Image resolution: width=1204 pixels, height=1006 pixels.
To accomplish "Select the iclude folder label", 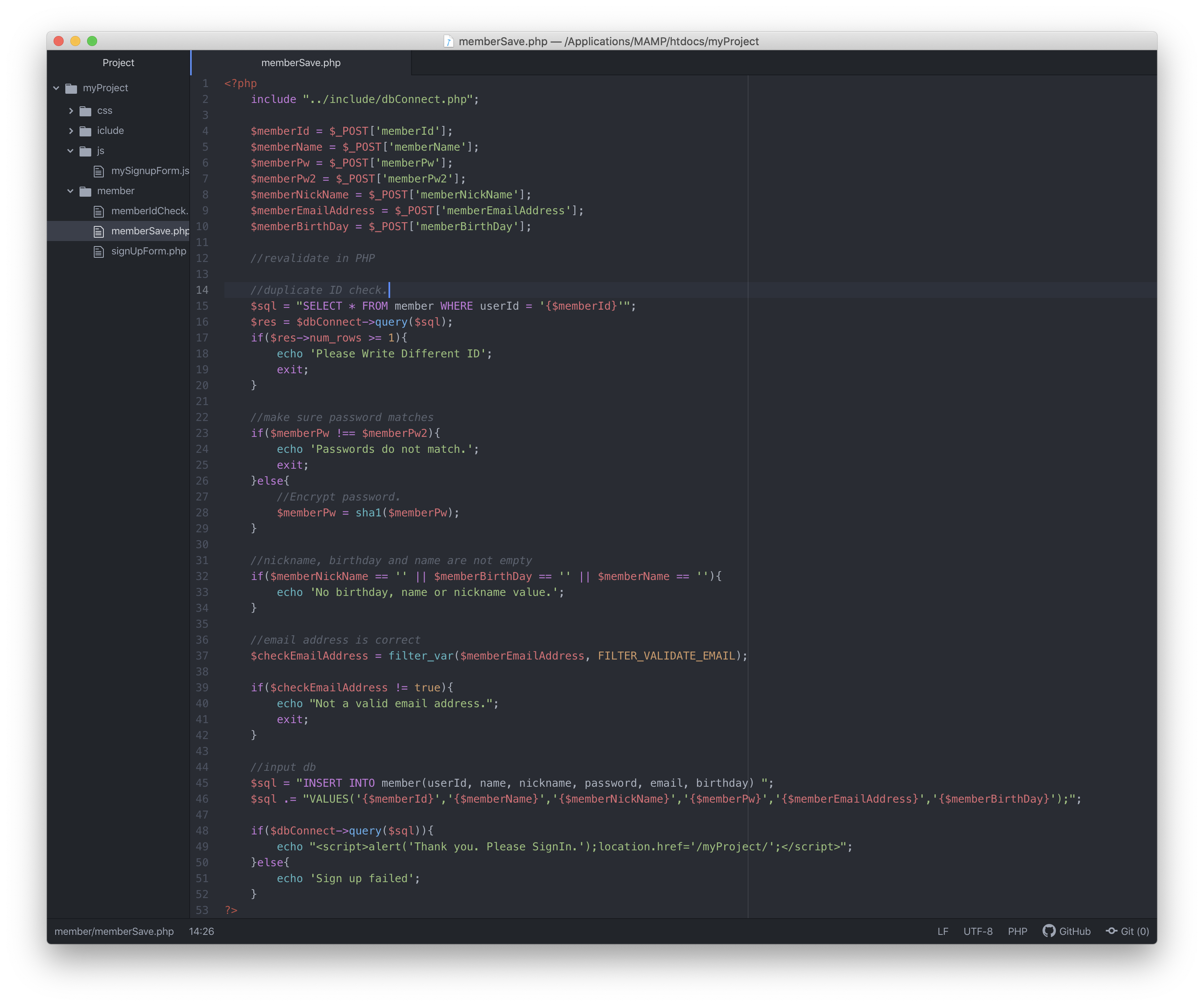I will (110, 131).
